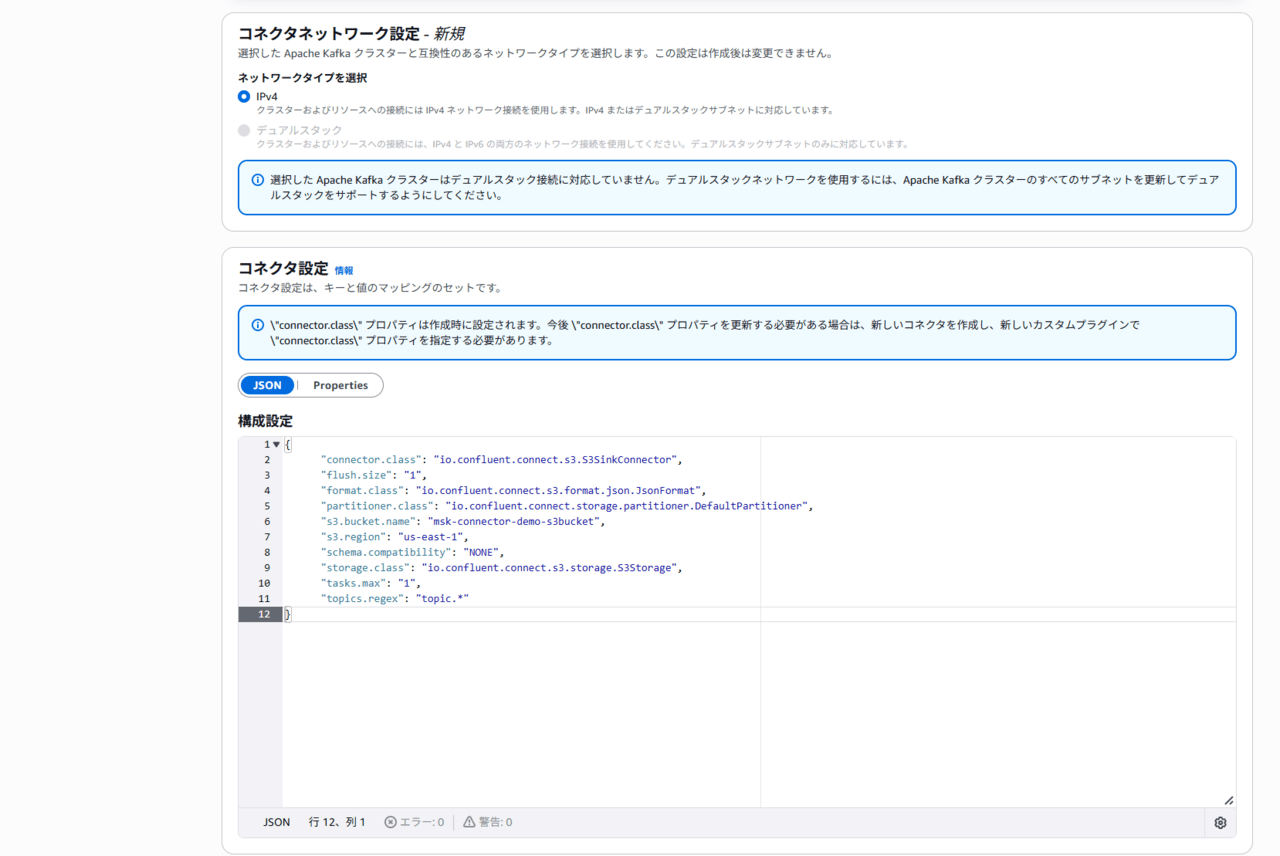Click the JSON language label in status bar
1280x856 pixels.
coord(276,822)
